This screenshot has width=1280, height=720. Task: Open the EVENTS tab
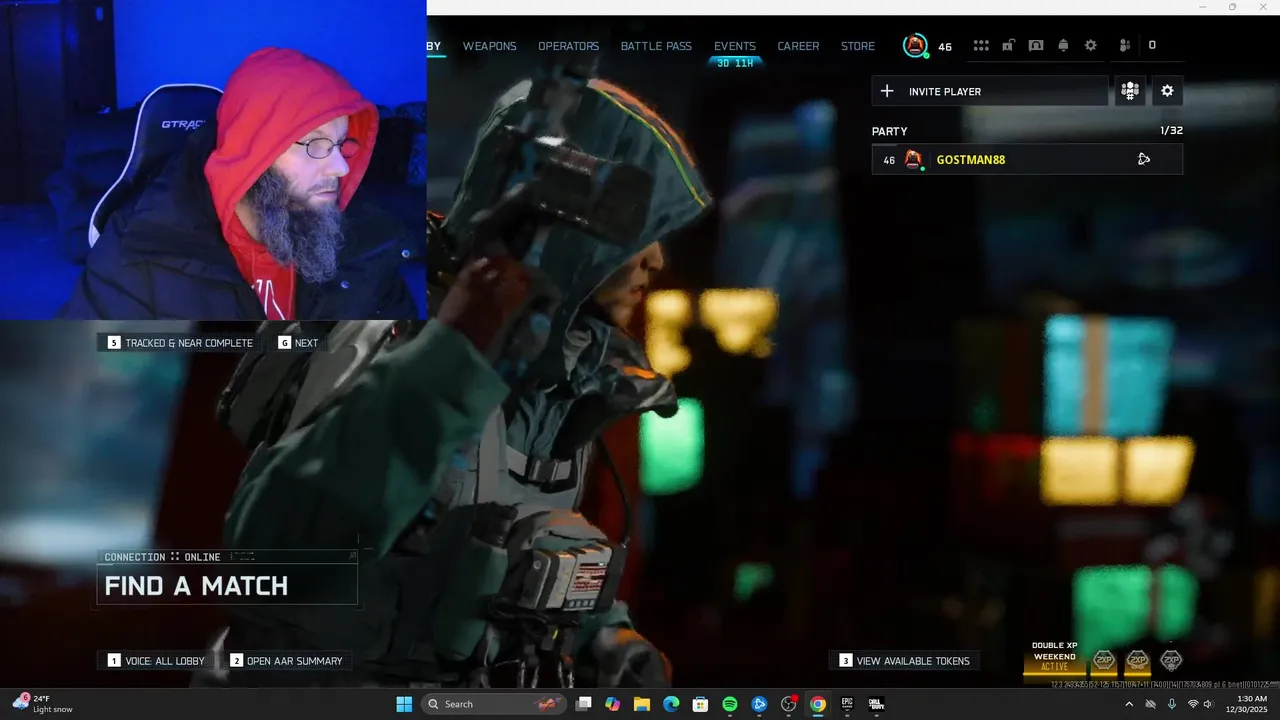click(735, 46)
